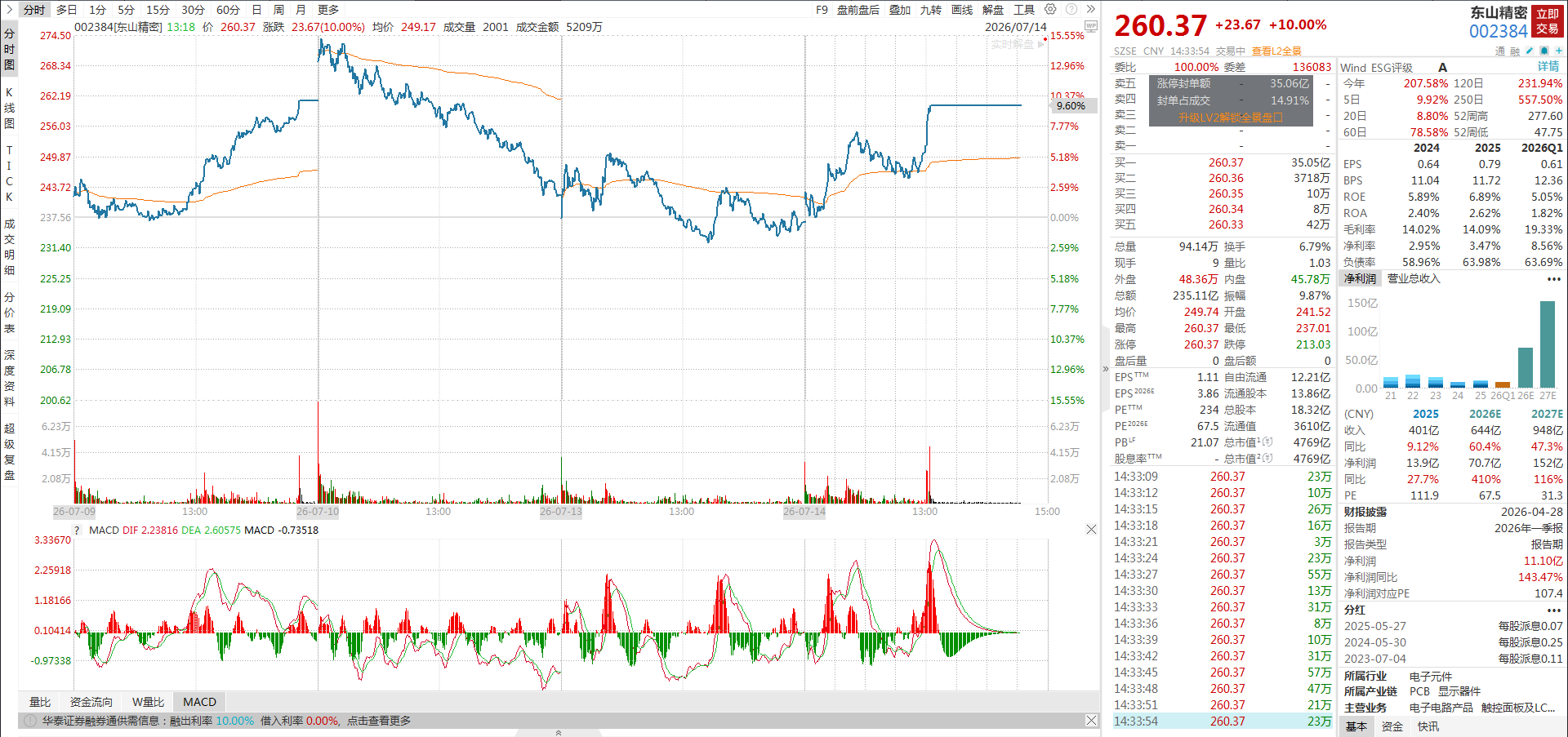Click the help question mark icon in toolbar
The width and height of the screenshot is (1568, 737).
(1071, 9)
